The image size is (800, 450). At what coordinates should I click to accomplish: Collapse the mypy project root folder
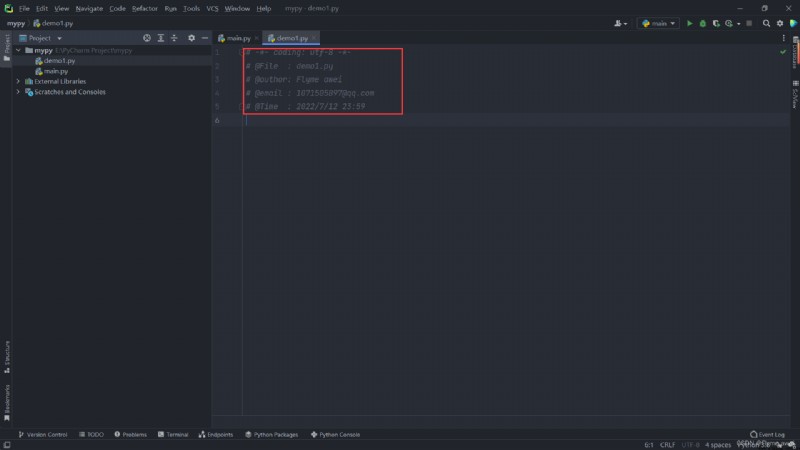(18, 51)
